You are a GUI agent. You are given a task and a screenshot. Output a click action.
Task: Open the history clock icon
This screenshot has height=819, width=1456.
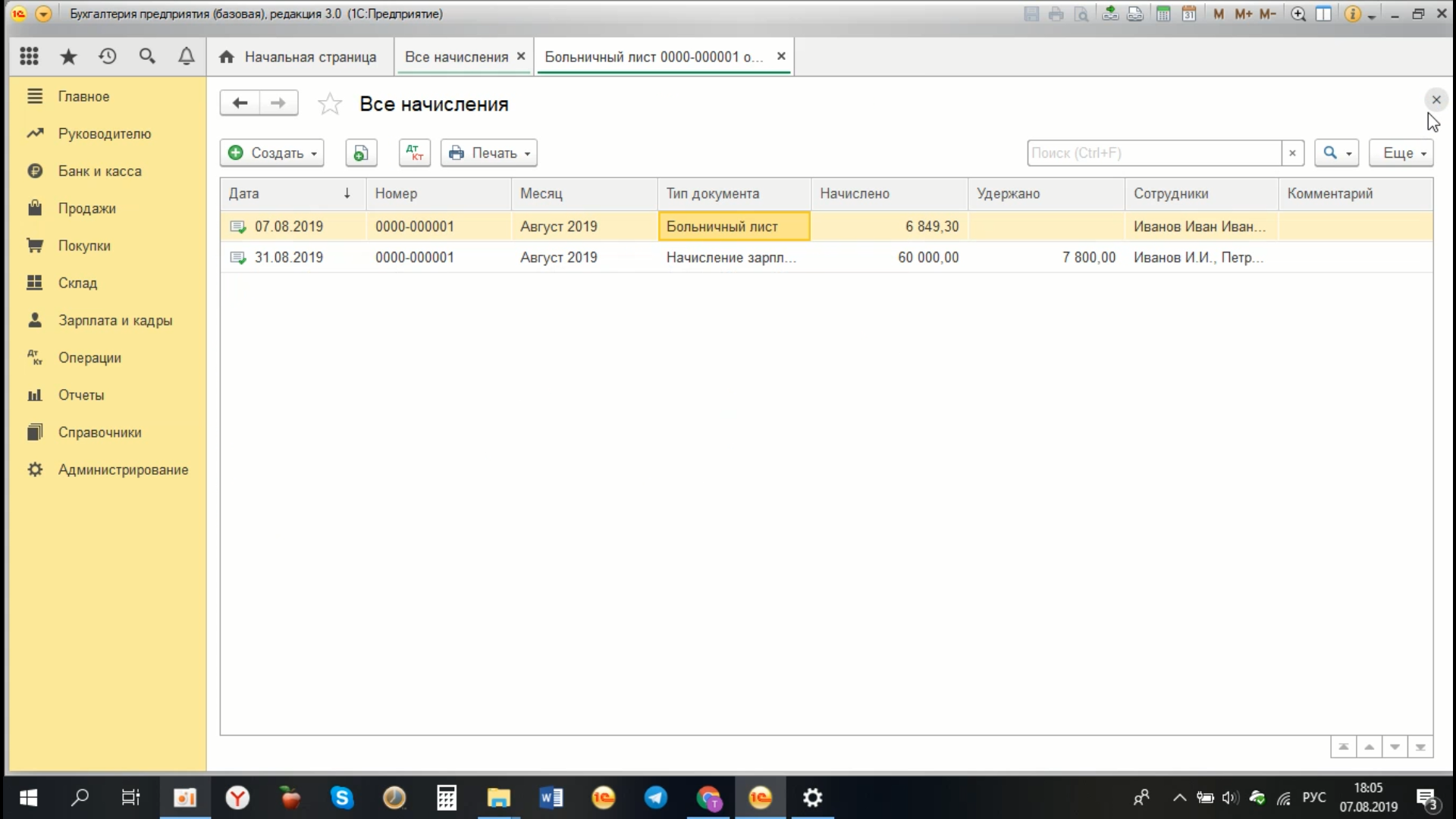(108, 56)
